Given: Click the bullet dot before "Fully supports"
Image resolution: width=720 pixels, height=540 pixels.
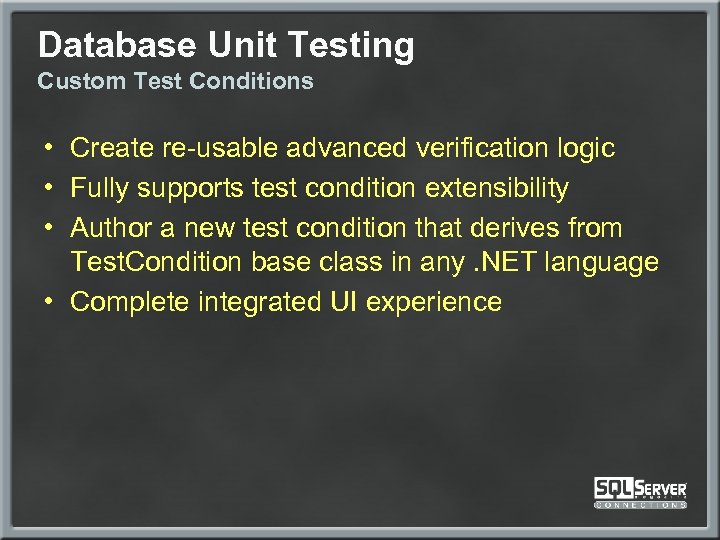Looking at the screenshot, I should click(x=48, y=188).
